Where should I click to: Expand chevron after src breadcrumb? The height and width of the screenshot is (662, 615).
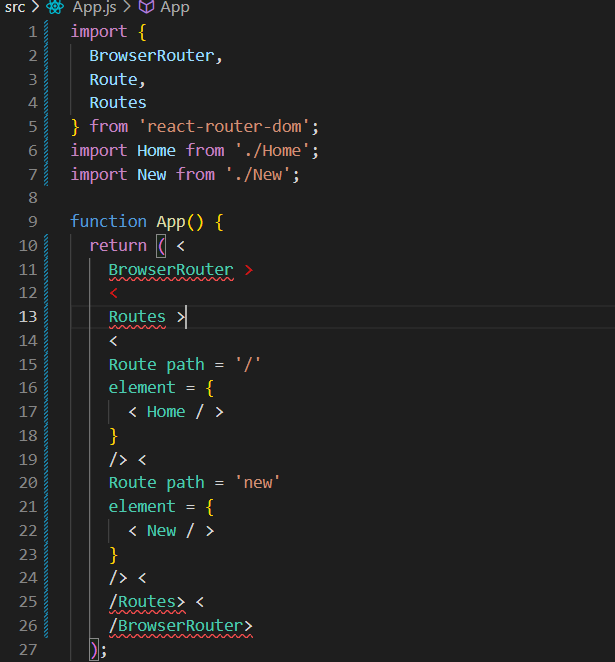click(35, 7)
